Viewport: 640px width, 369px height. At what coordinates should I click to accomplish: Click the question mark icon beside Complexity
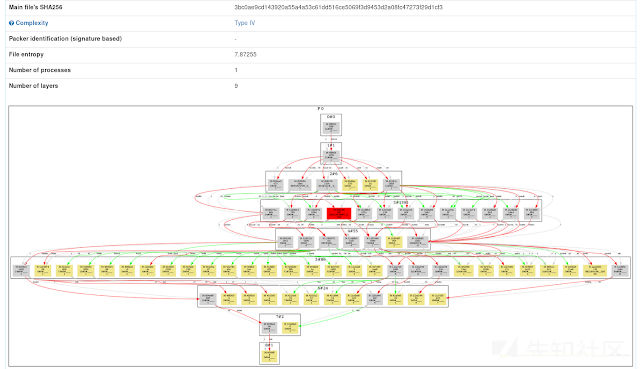[11, 23]
